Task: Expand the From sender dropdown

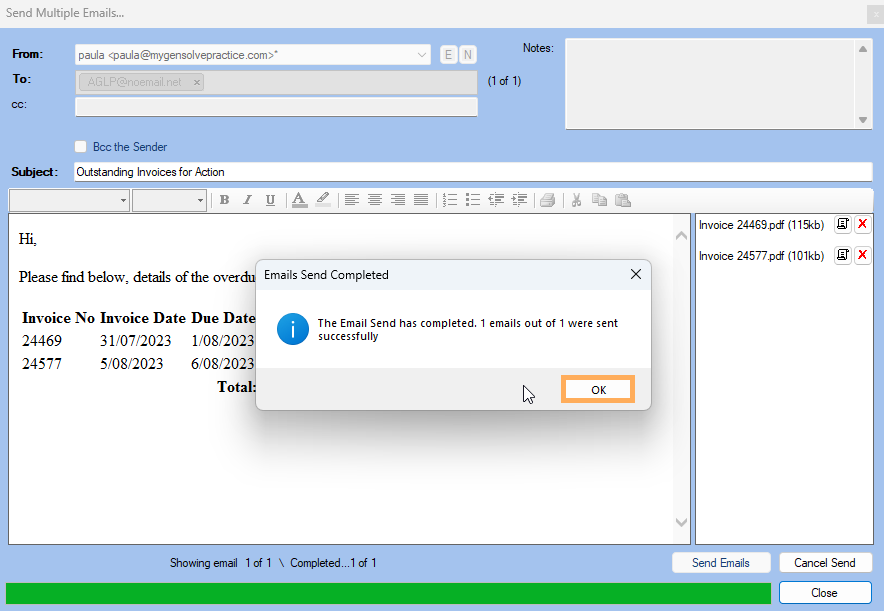Action: 422,55
